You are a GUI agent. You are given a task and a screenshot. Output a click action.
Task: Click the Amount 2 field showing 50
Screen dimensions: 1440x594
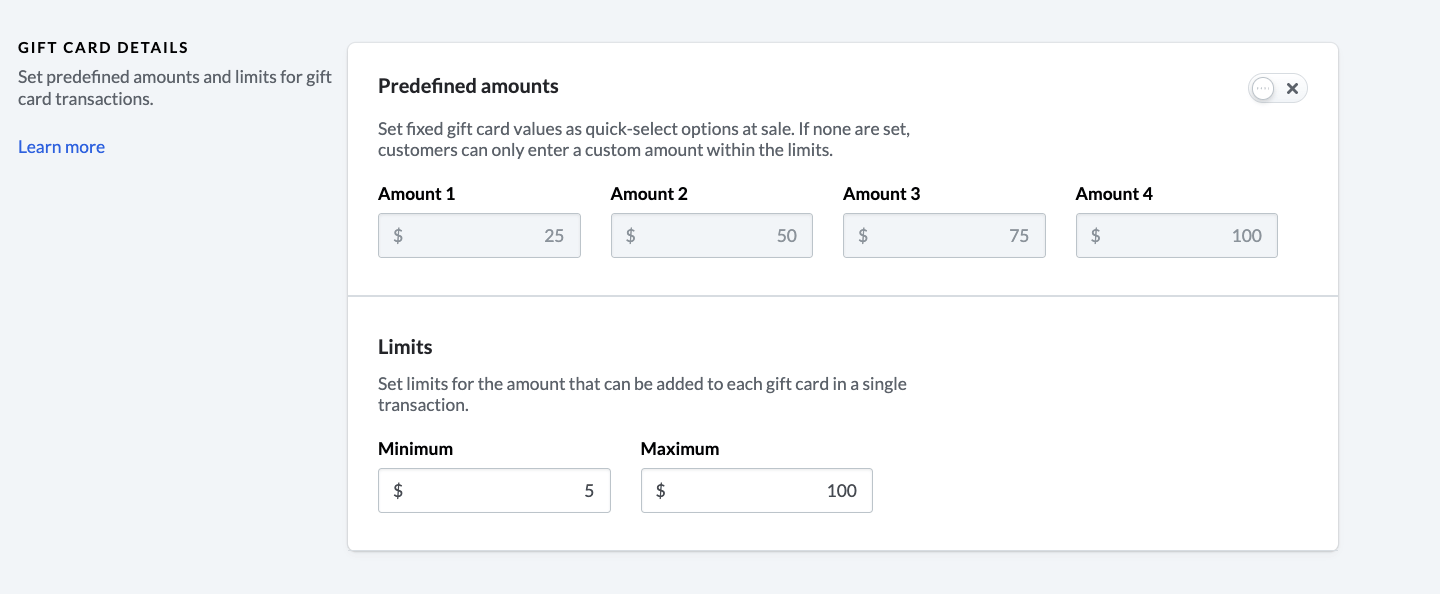tap(711, 236)
